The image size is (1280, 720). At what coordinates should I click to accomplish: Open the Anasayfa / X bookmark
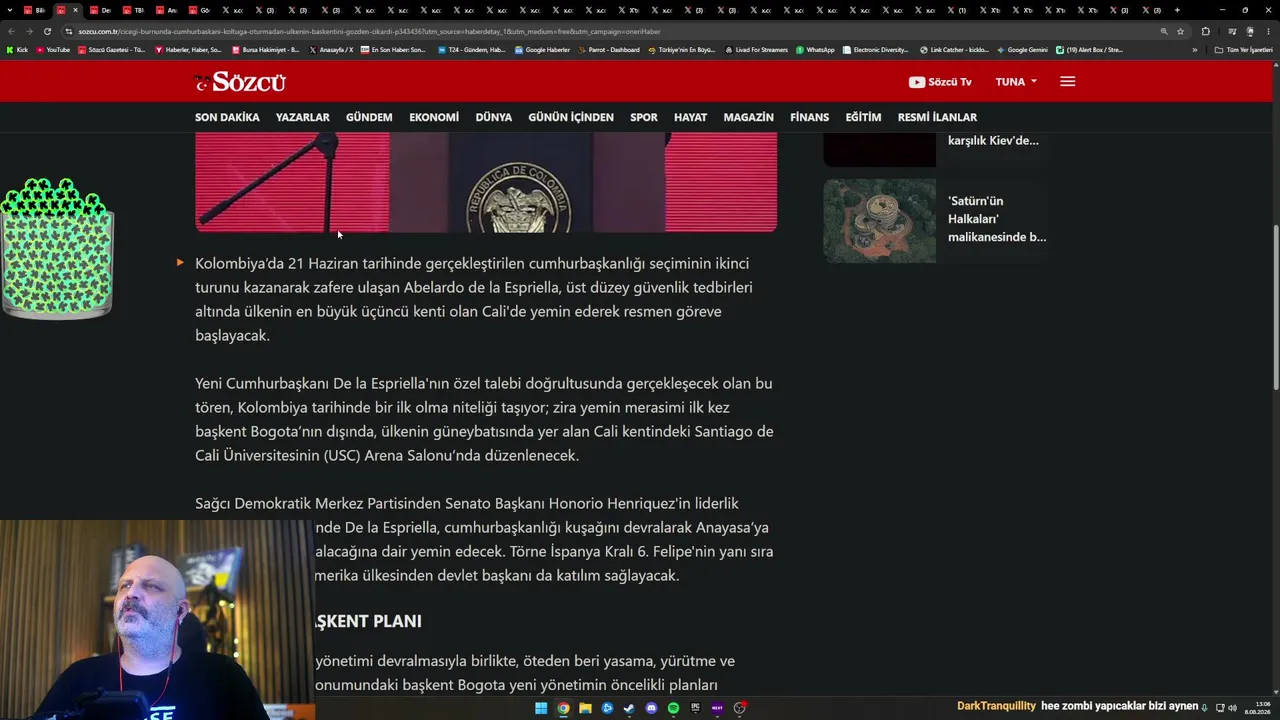point(331,49)
